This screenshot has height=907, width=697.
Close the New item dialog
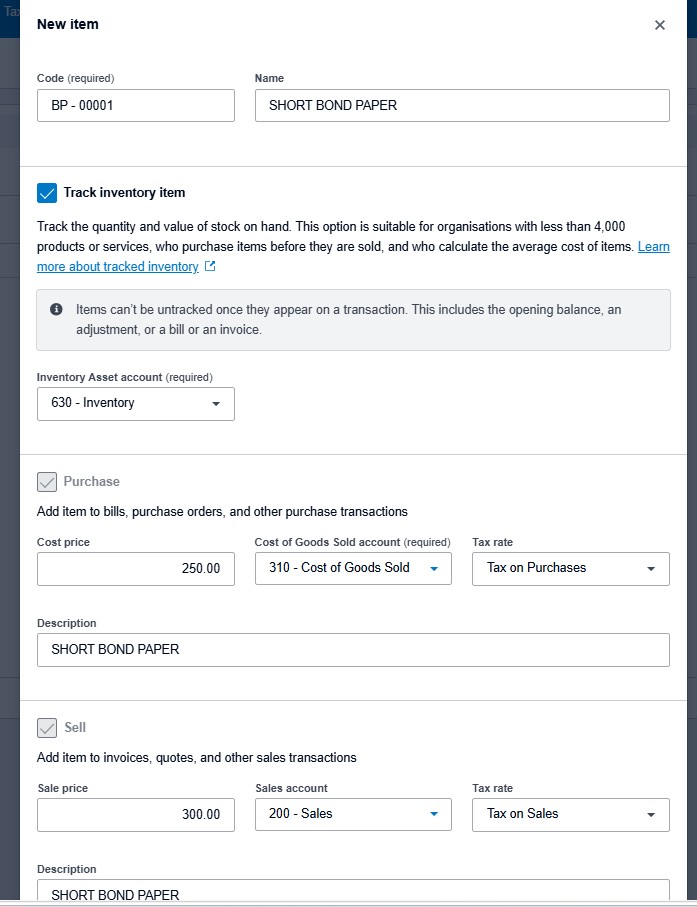(x=659, y=25)
